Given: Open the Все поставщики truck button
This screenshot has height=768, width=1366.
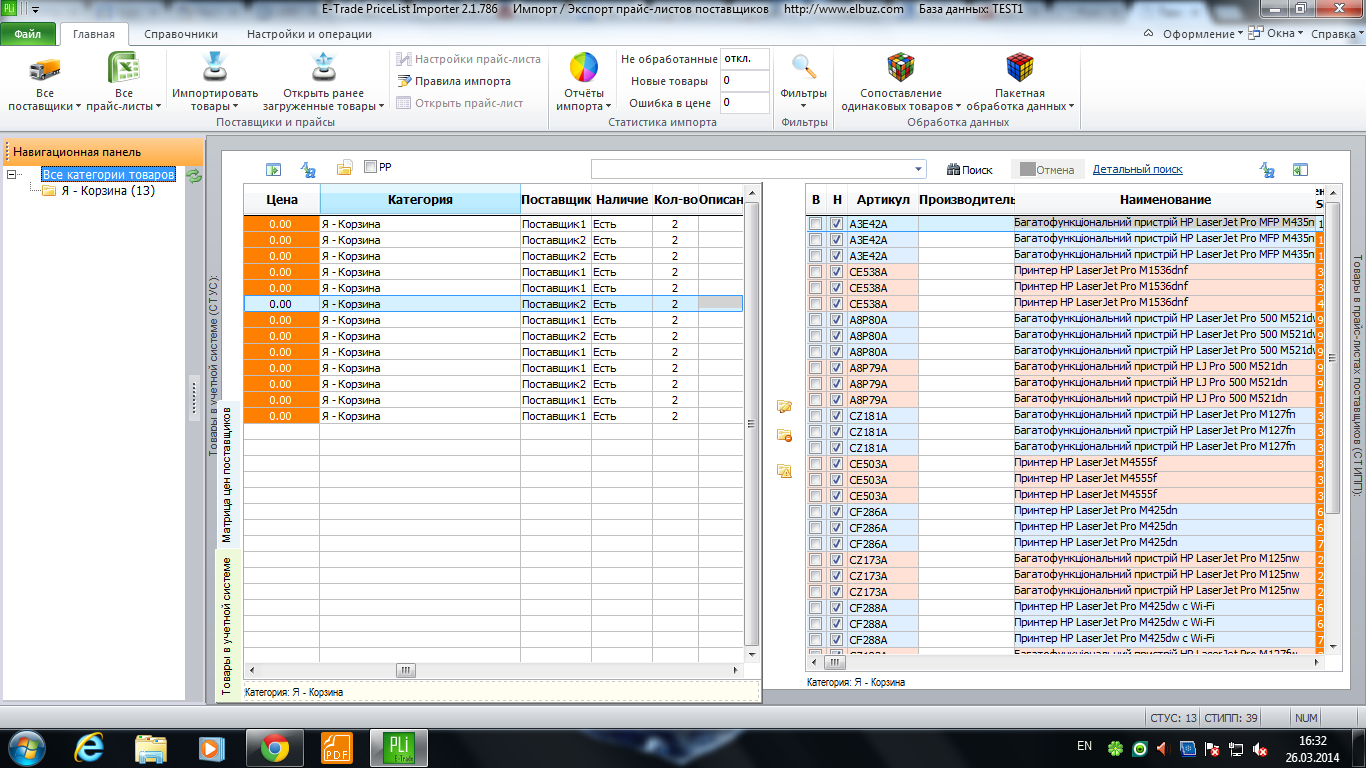Looking at the screenshot, I should coord(45,83).
